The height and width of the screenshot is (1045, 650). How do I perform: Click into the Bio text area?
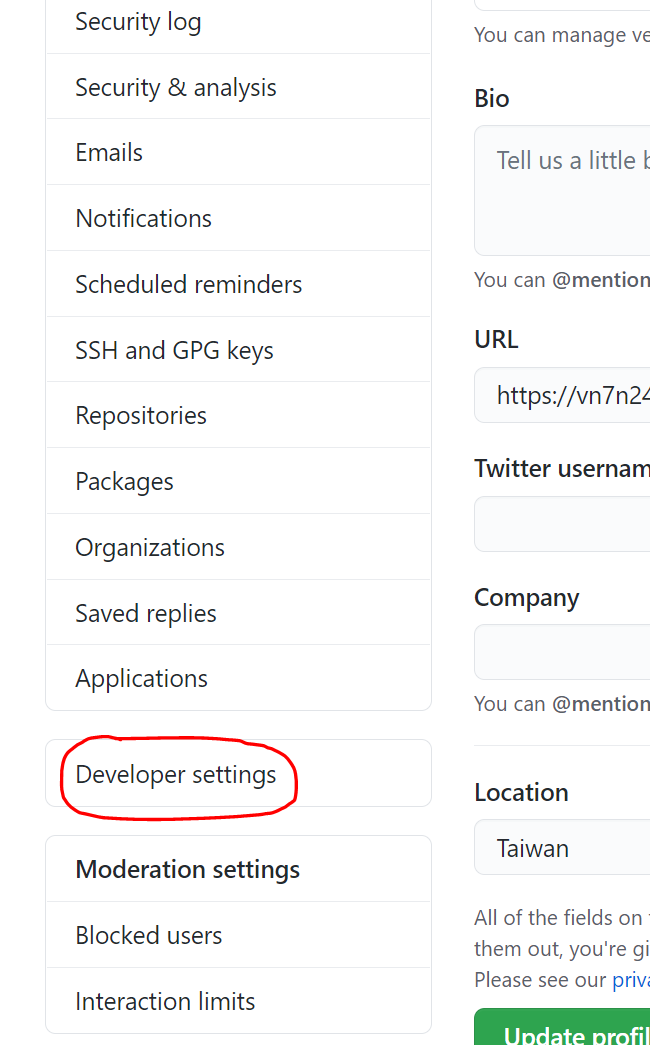[562, 190]
